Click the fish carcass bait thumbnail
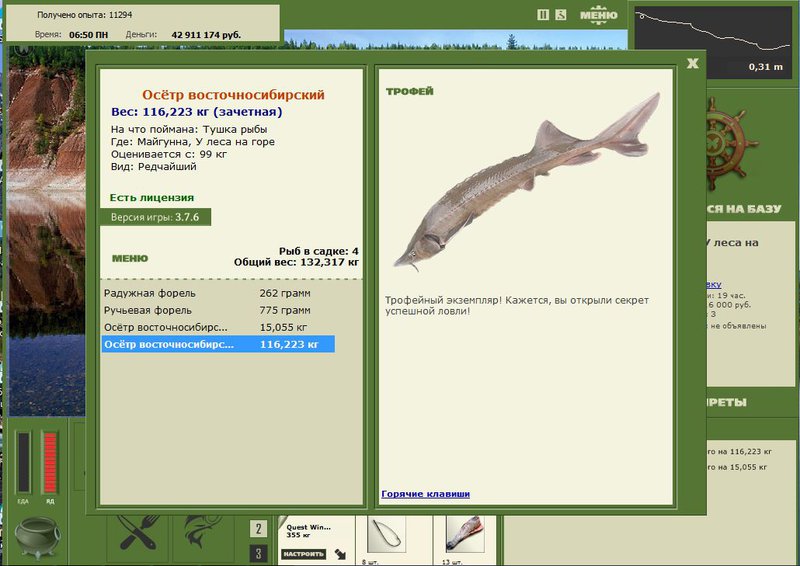Viewport: 800px width, 566px height. click(x=464, y=535)
